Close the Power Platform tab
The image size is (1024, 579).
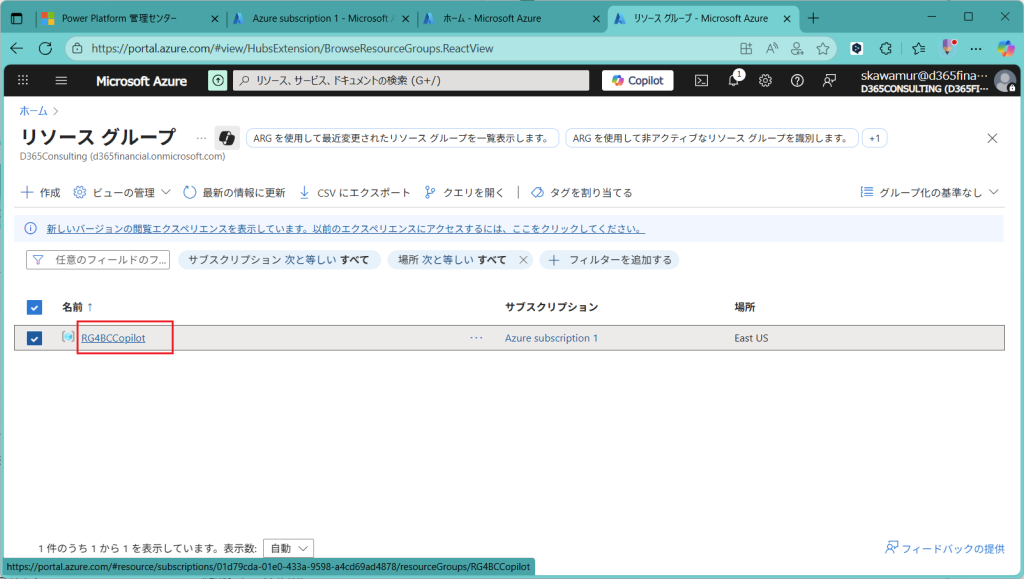(214, 19)
